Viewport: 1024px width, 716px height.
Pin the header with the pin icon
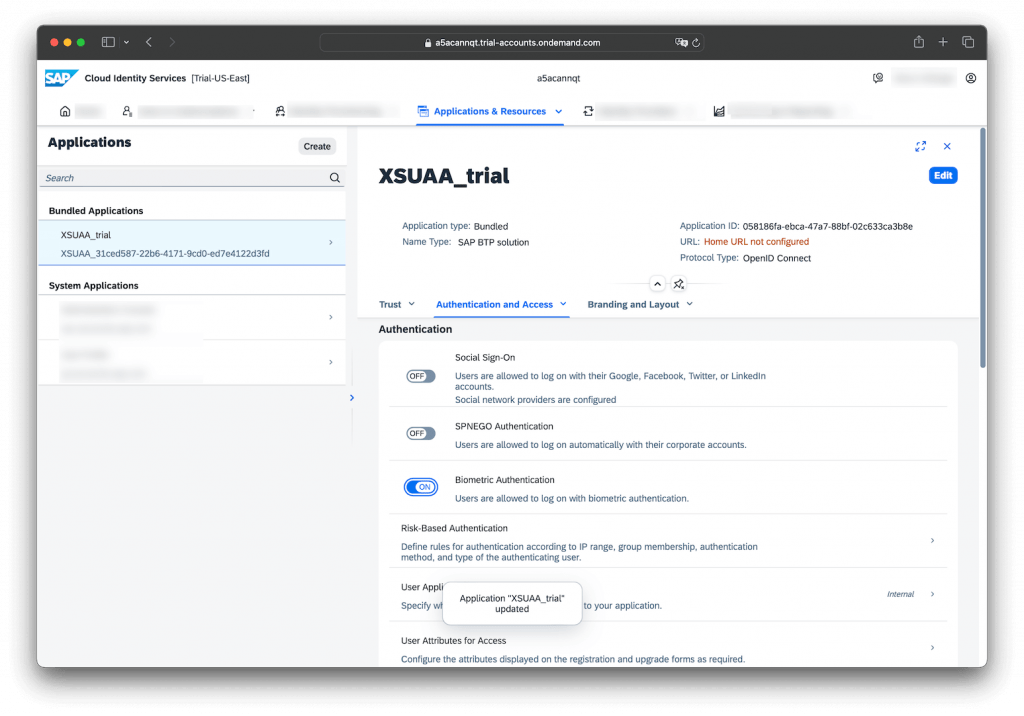679,284
